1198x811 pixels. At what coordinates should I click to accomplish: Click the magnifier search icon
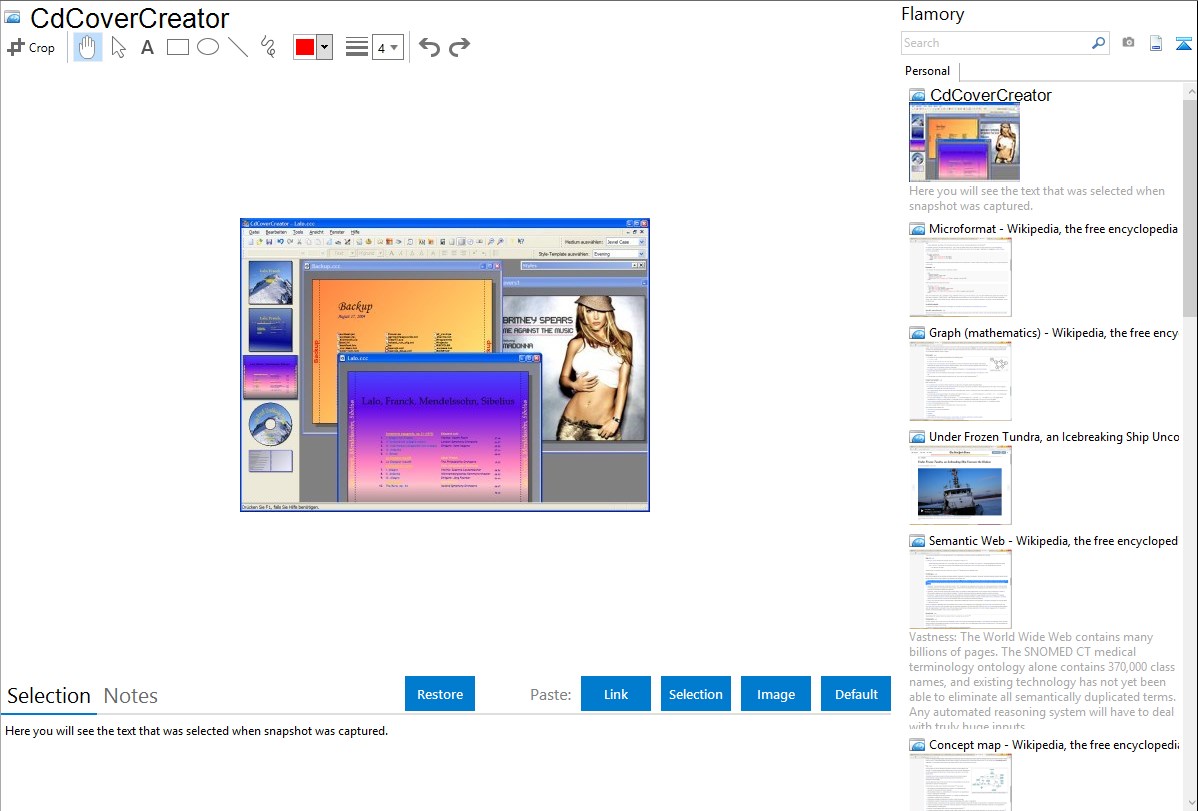click(x=1099, y=43)
